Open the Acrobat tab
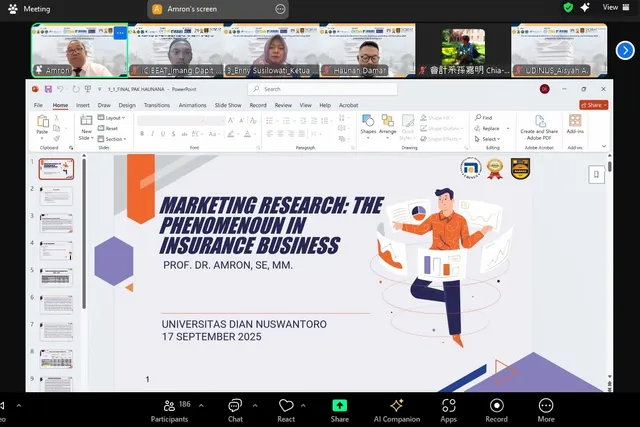640x427 pixels. tap(348, 105)
